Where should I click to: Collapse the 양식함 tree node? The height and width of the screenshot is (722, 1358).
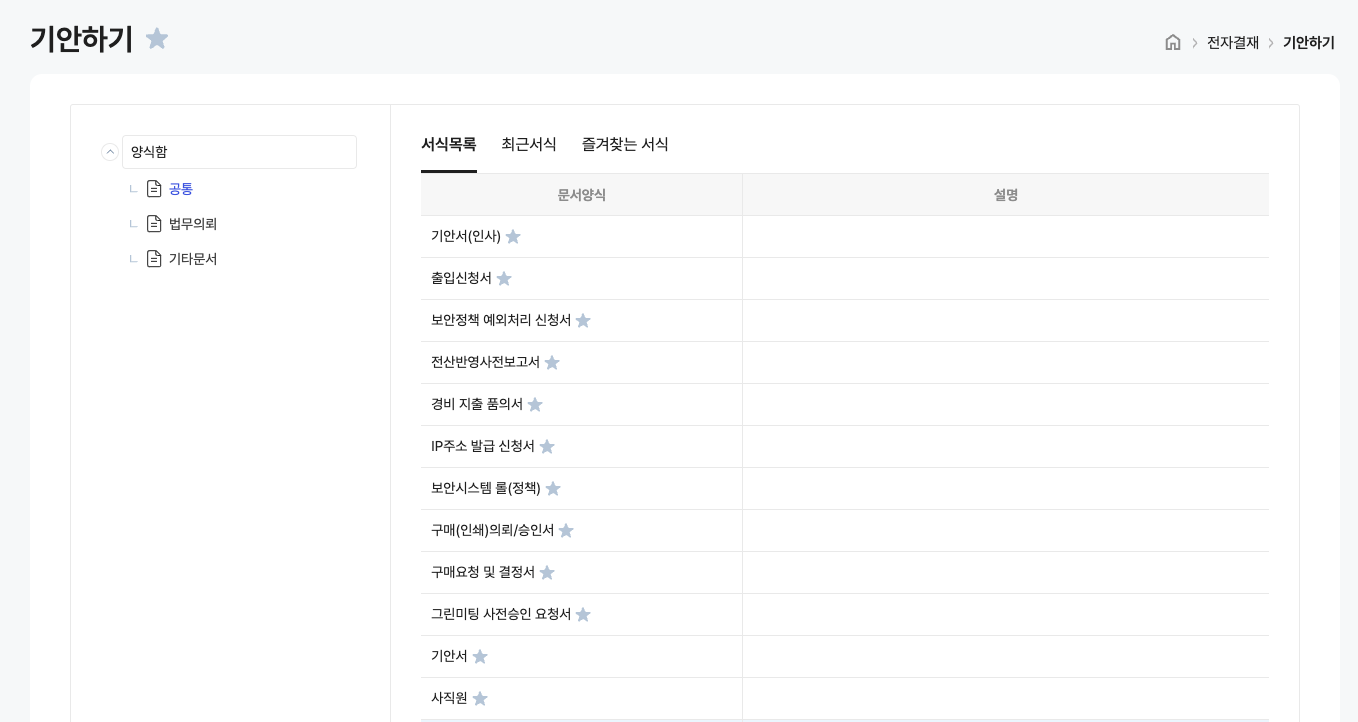coord(110,152)
